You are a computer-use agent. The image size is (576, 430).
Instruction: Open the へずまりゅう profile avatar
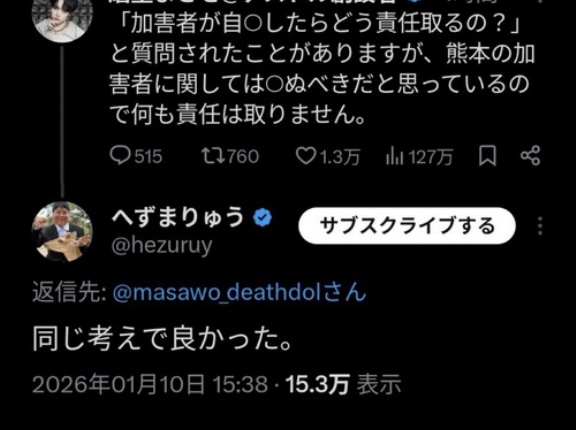click(62, 231)
